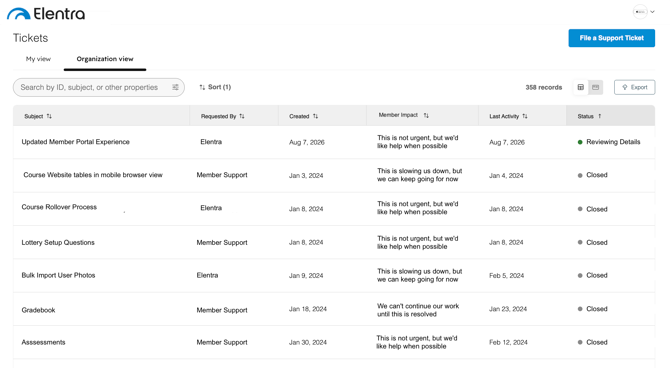Click Jan 23, 2024 last activity date
This screenshot has width=670, height=368.
pyautogui.click(x=508, y=309)
